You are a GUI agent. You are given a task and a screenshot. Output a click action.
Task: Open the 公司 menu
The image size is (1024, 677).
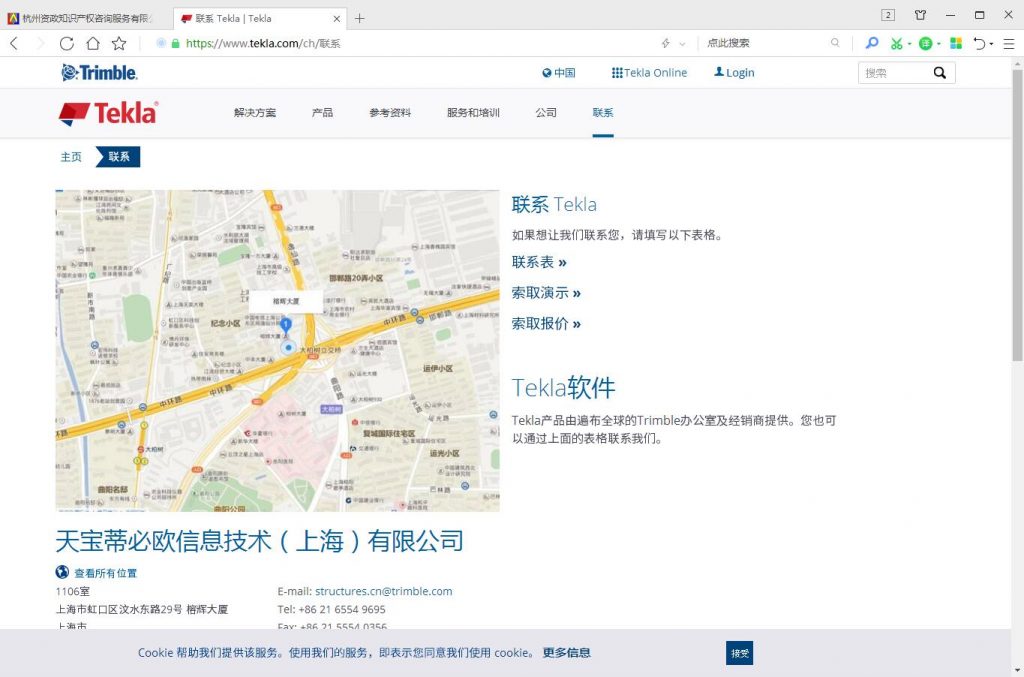pyautogui.click(x=546, y=112)
